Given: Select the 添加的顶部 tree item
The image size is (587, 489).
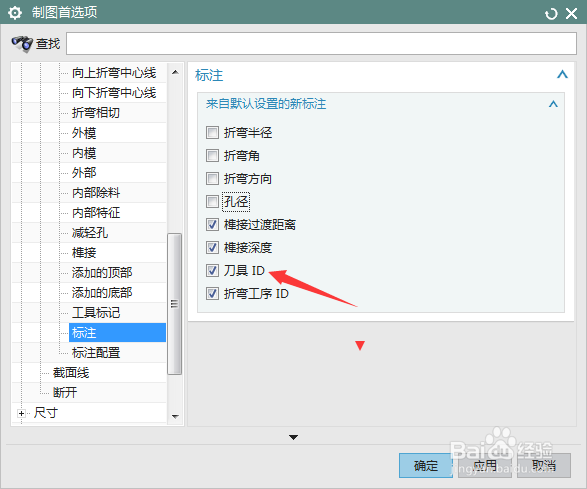Looking at the screenshot, I should 102,273.
